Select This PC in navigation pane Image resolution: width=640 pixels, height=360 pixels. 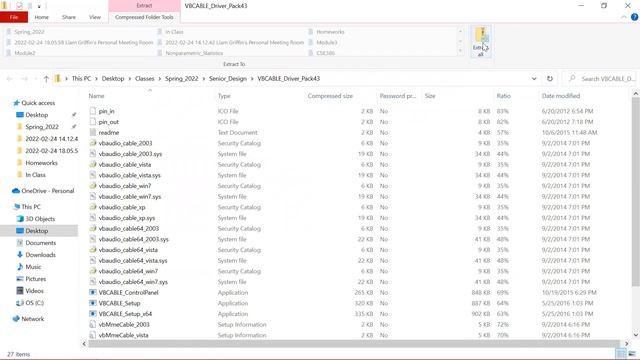point(31,207)
